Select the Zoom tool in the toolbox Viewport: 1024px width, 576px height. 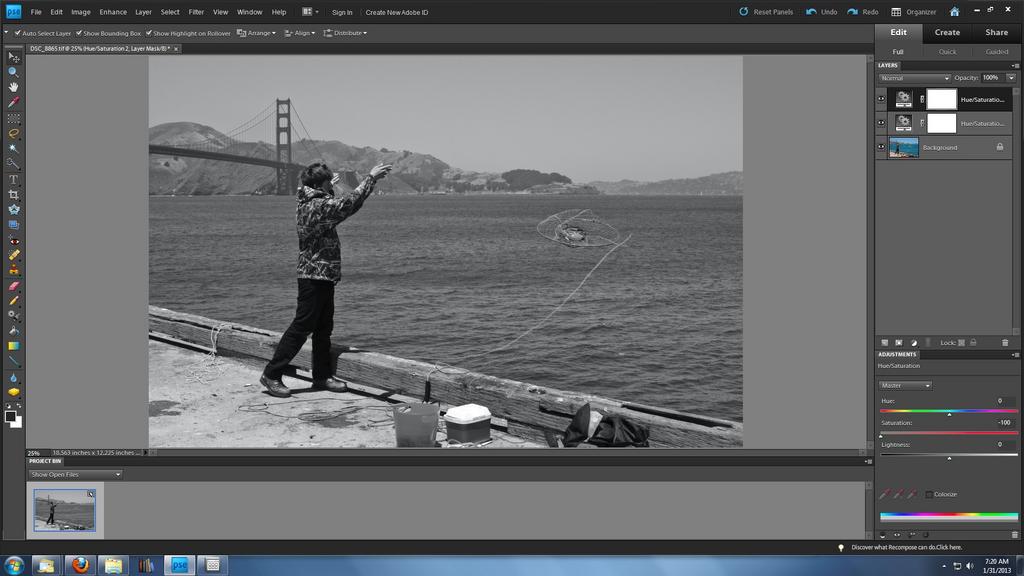[13, 72]
